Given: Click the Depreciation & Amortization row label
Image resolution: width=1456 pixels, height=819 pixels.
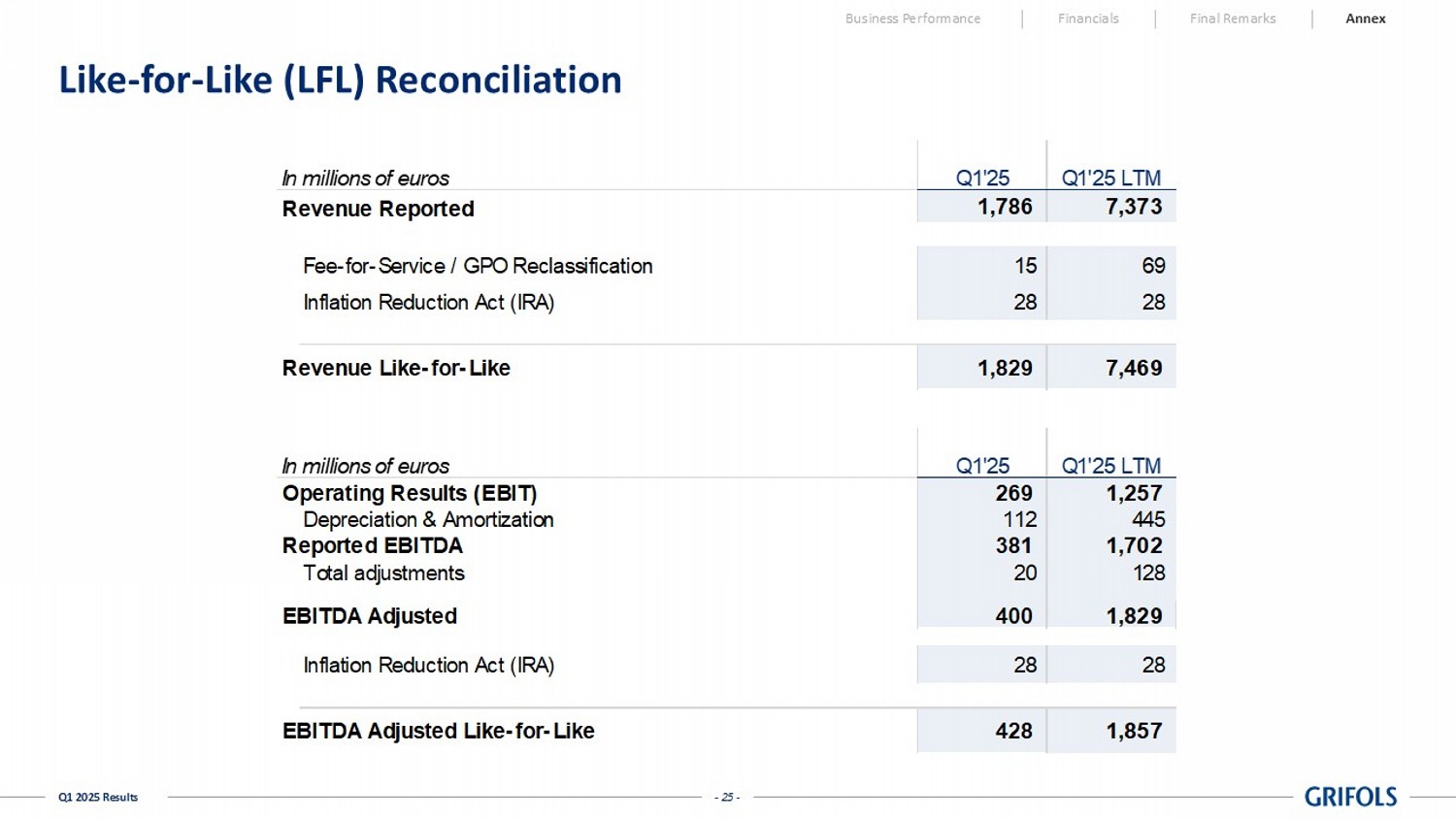Looking at the screenshot, I should coord(428,519).
